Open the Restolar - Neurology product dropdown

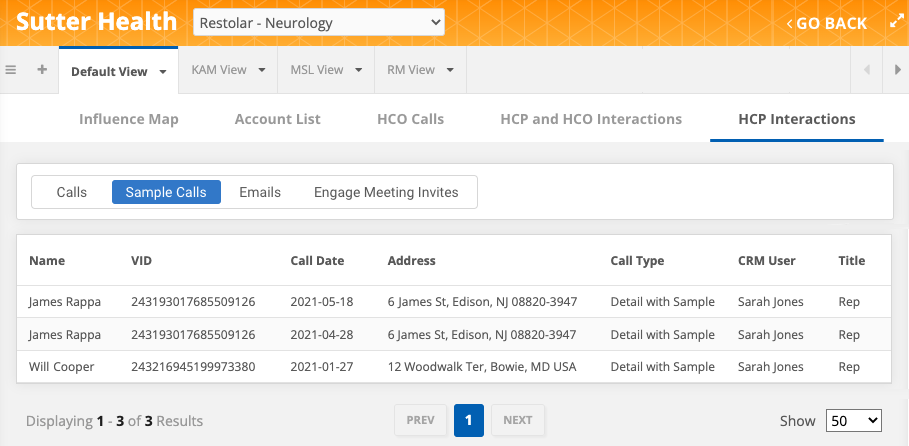318,22
